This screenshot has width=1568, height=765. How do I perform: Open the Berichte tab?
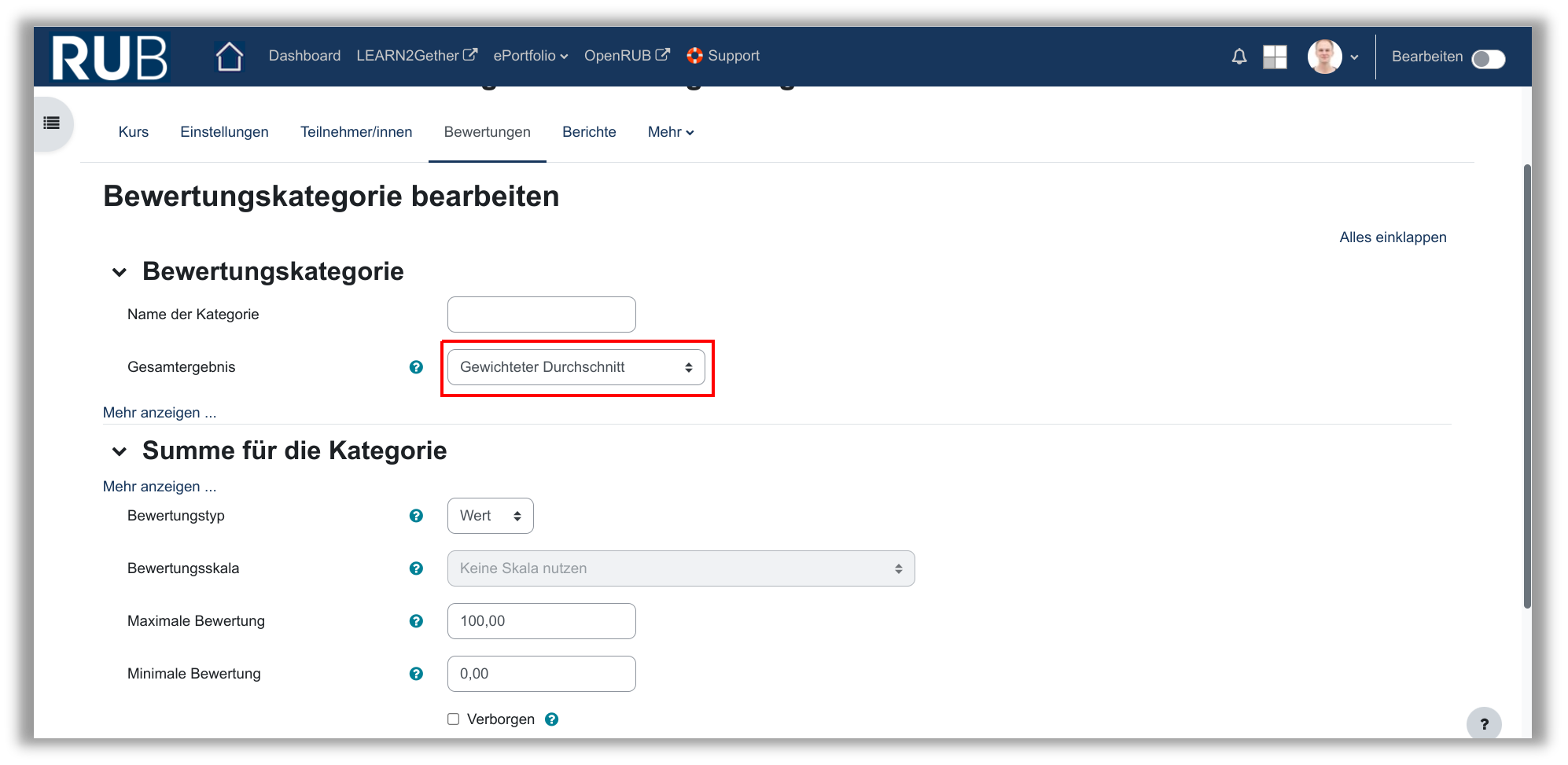pyautogui.click(x=589, y=132)
